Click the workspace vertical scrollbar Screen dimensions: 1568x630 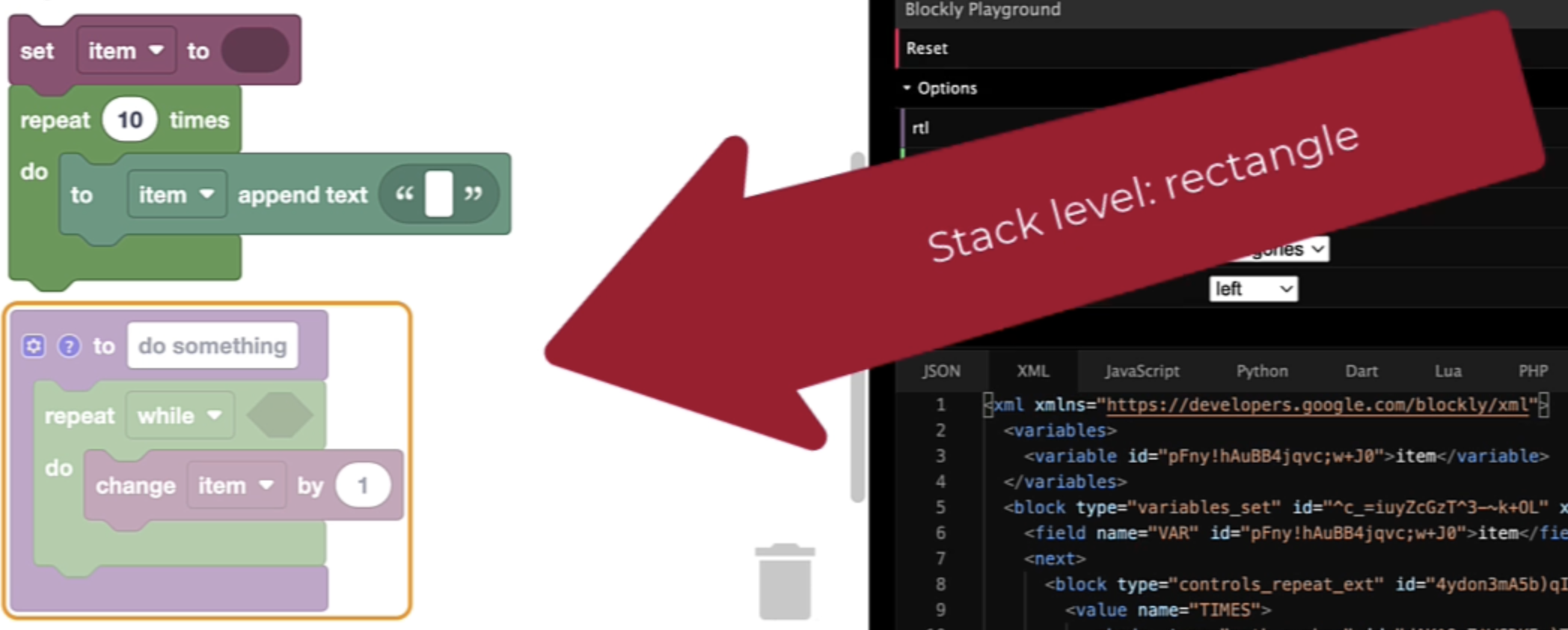click(x=857, y=327)
